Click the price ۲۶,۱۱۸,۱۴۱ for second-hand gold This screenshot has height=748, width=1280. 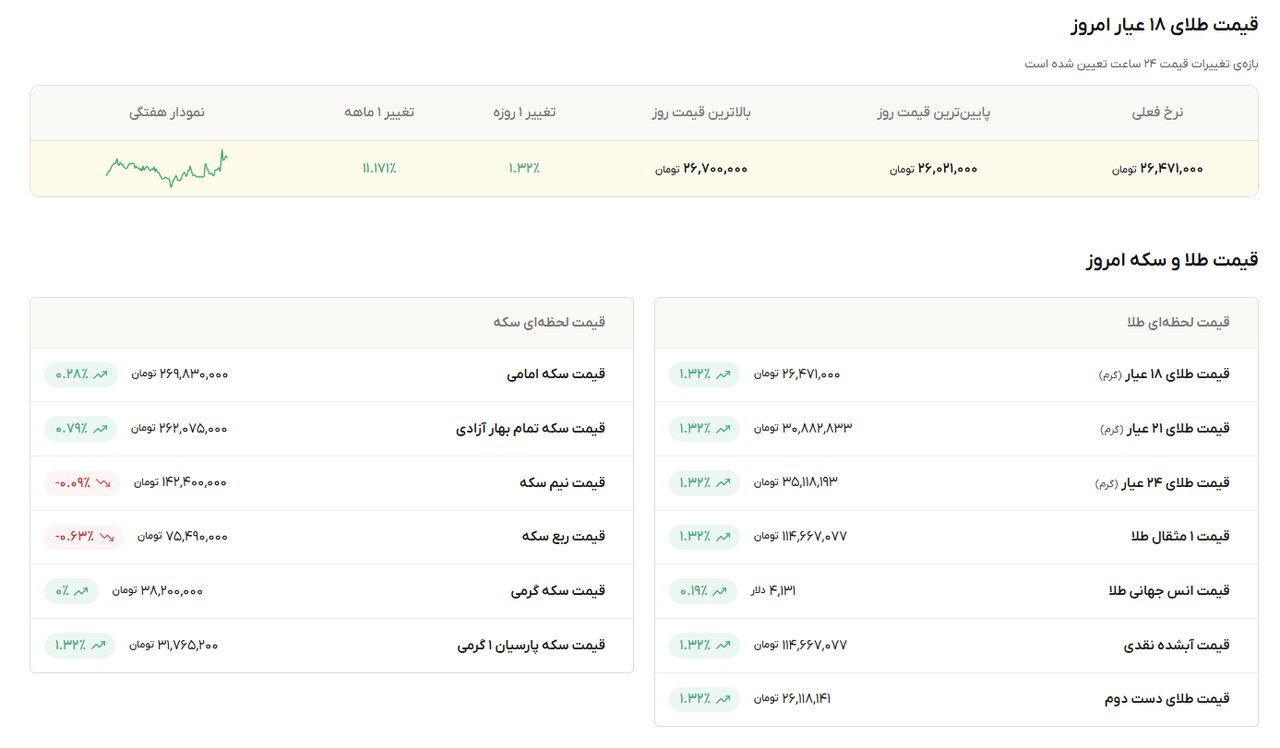click(x=792, y=698)
